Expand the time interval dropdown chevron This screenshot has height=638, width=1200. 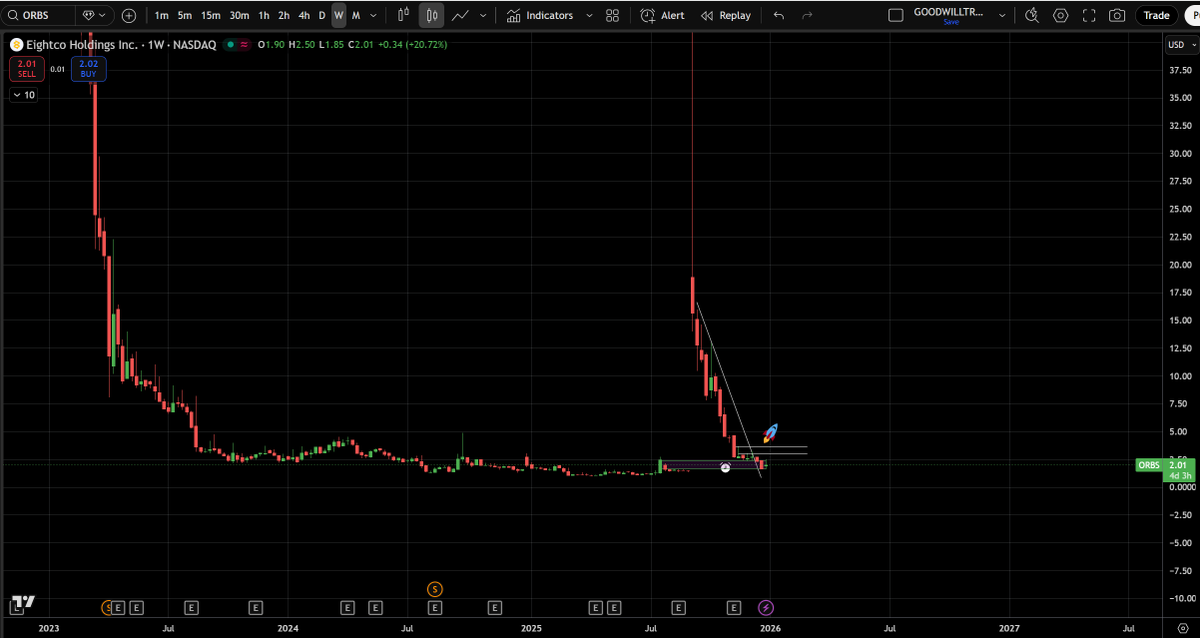[x=374, y=15]
